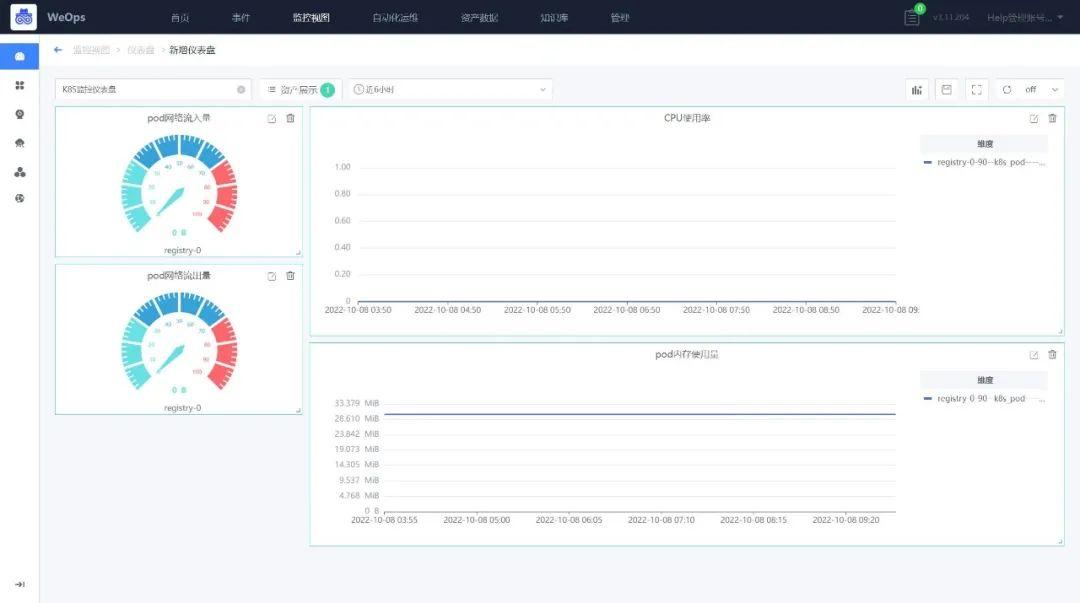The width and height of the screenshot is (1080, 603).
Task: Click the version number text v3.11.204
Action: [951, 17]
